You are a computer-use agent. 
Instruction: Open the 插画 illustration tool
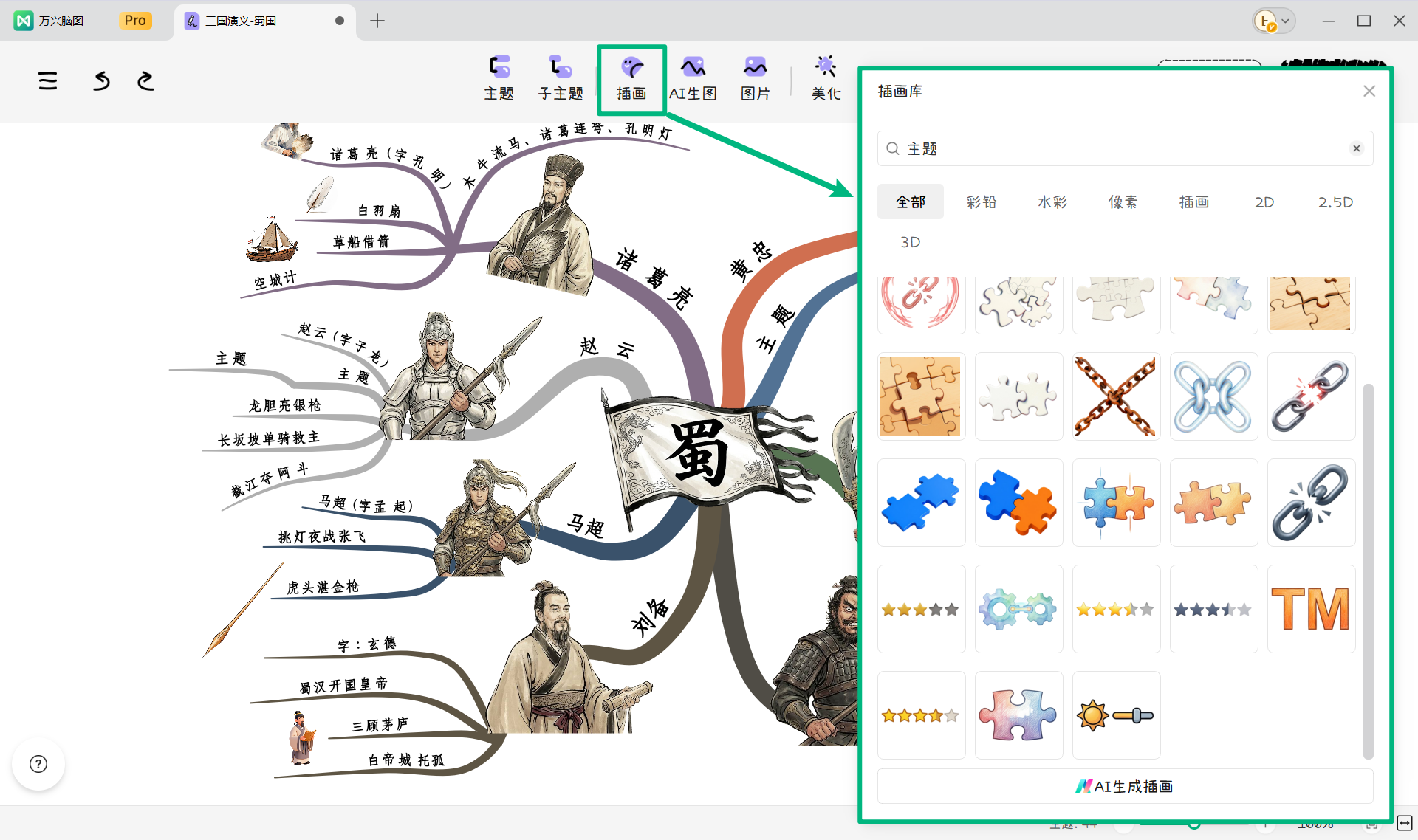tap(631, 78)
